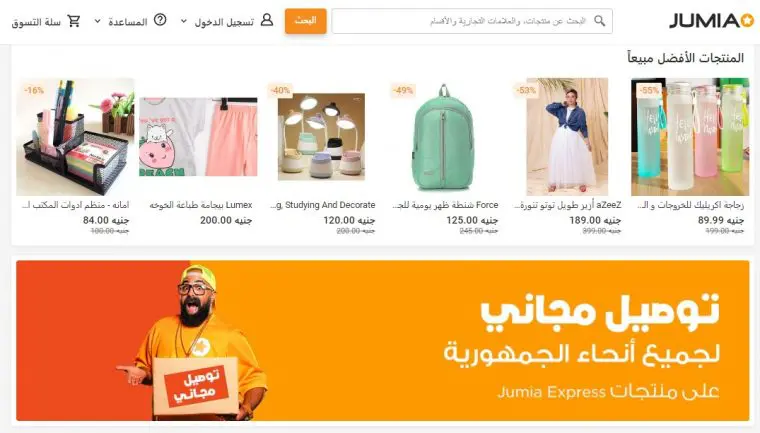Image resolution: width=760 pixels, height=433 pixels.
Task: Click the -16% badge on desk organizer
Action: pos(34,90)
